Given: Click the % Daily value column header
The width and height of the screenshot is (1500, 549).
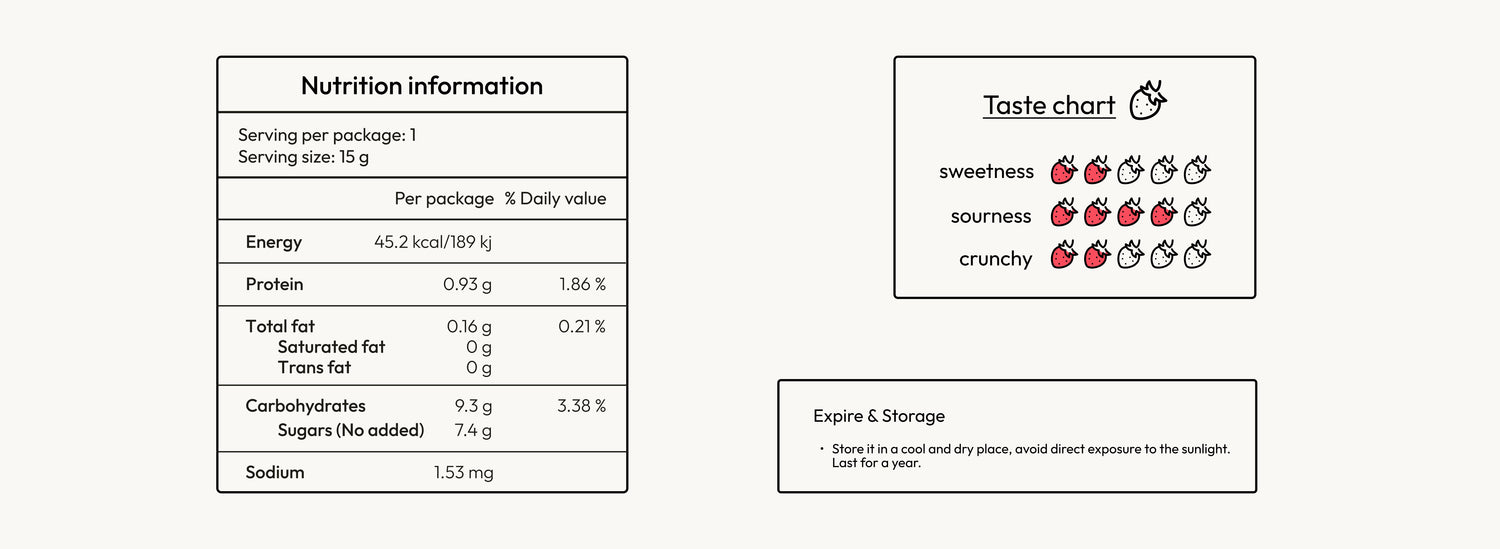Looking at the screenshot, I should pos(555,198).
